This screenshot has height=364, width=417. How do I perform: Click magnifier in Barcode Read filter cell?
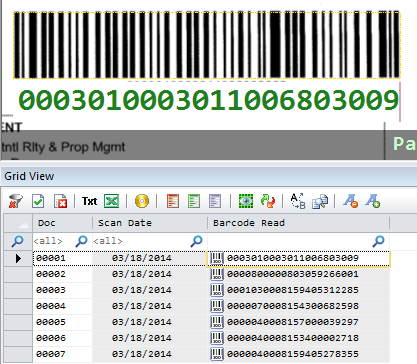(378, 241)
